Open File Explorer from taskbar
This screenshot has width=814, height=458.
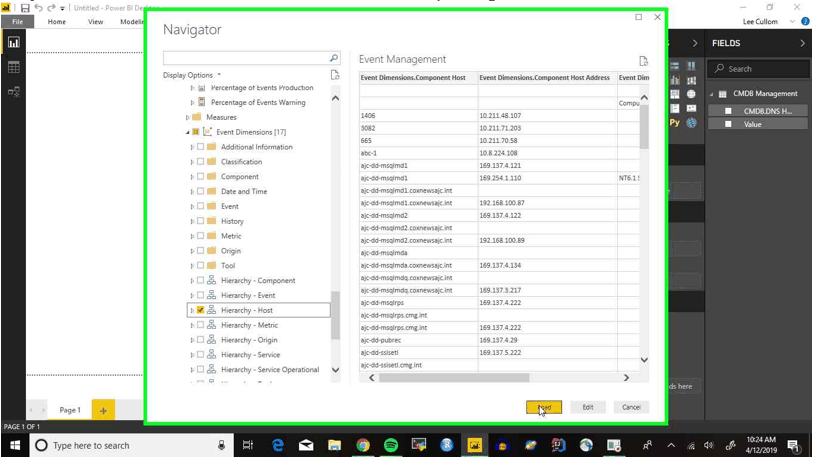[334, 445]
